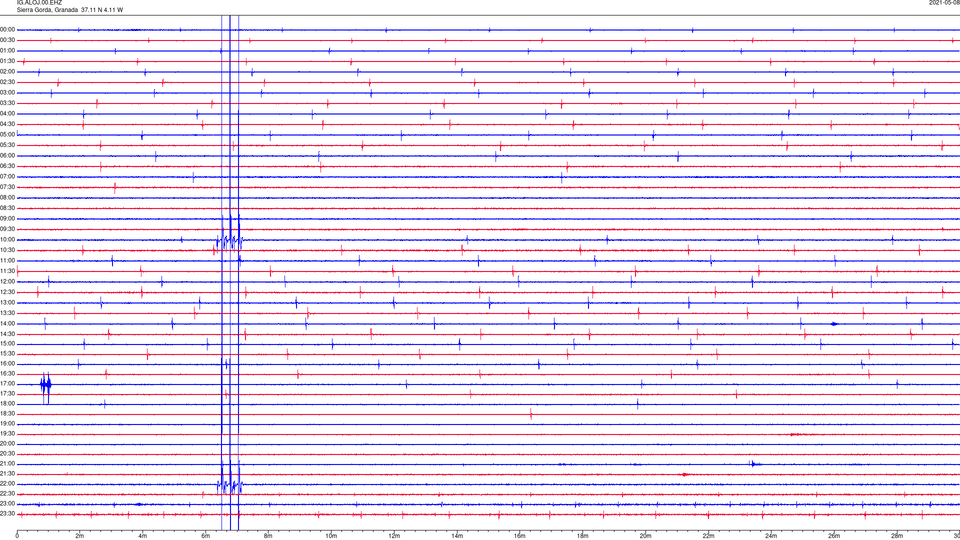Click the 26m axis tick label

pyautogui.click(x=834, y=536)
